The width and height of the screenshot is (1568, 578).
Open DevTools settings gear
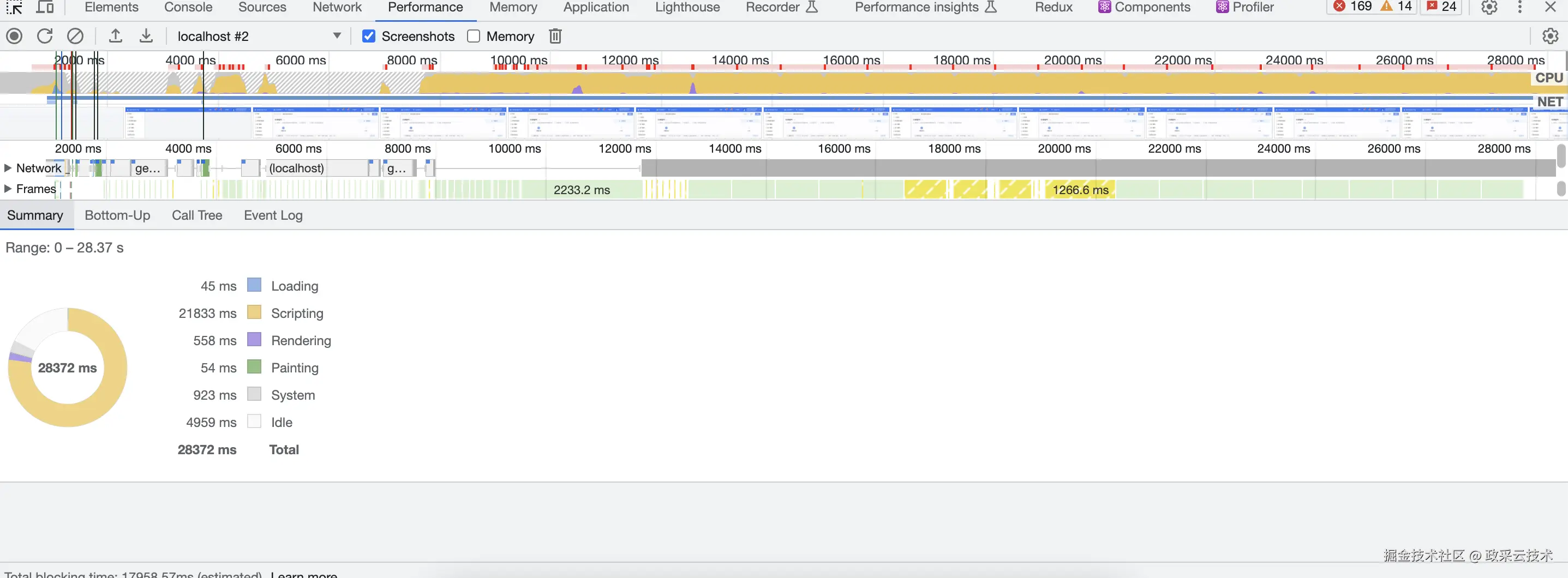point(1489,7)
